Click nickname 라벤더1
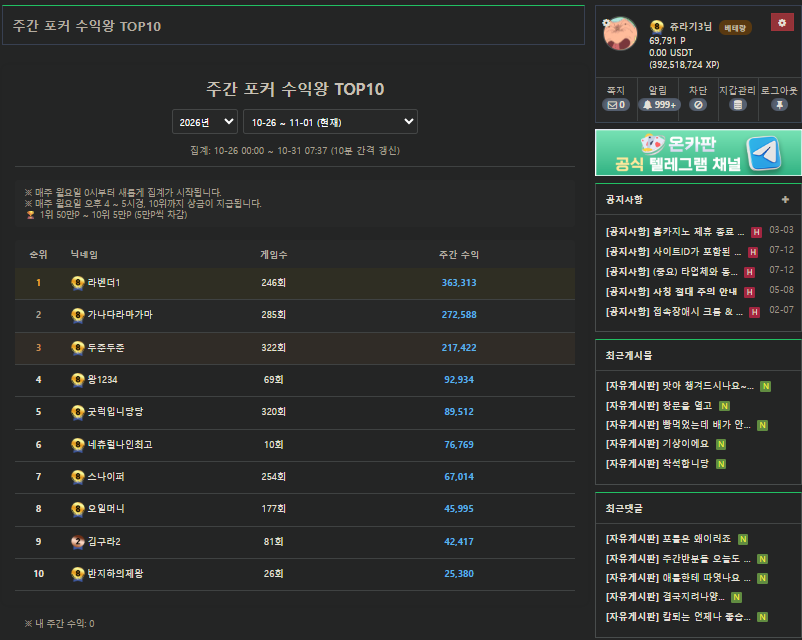Viewport: 802px width, 640px height. (x=104, y=282)
